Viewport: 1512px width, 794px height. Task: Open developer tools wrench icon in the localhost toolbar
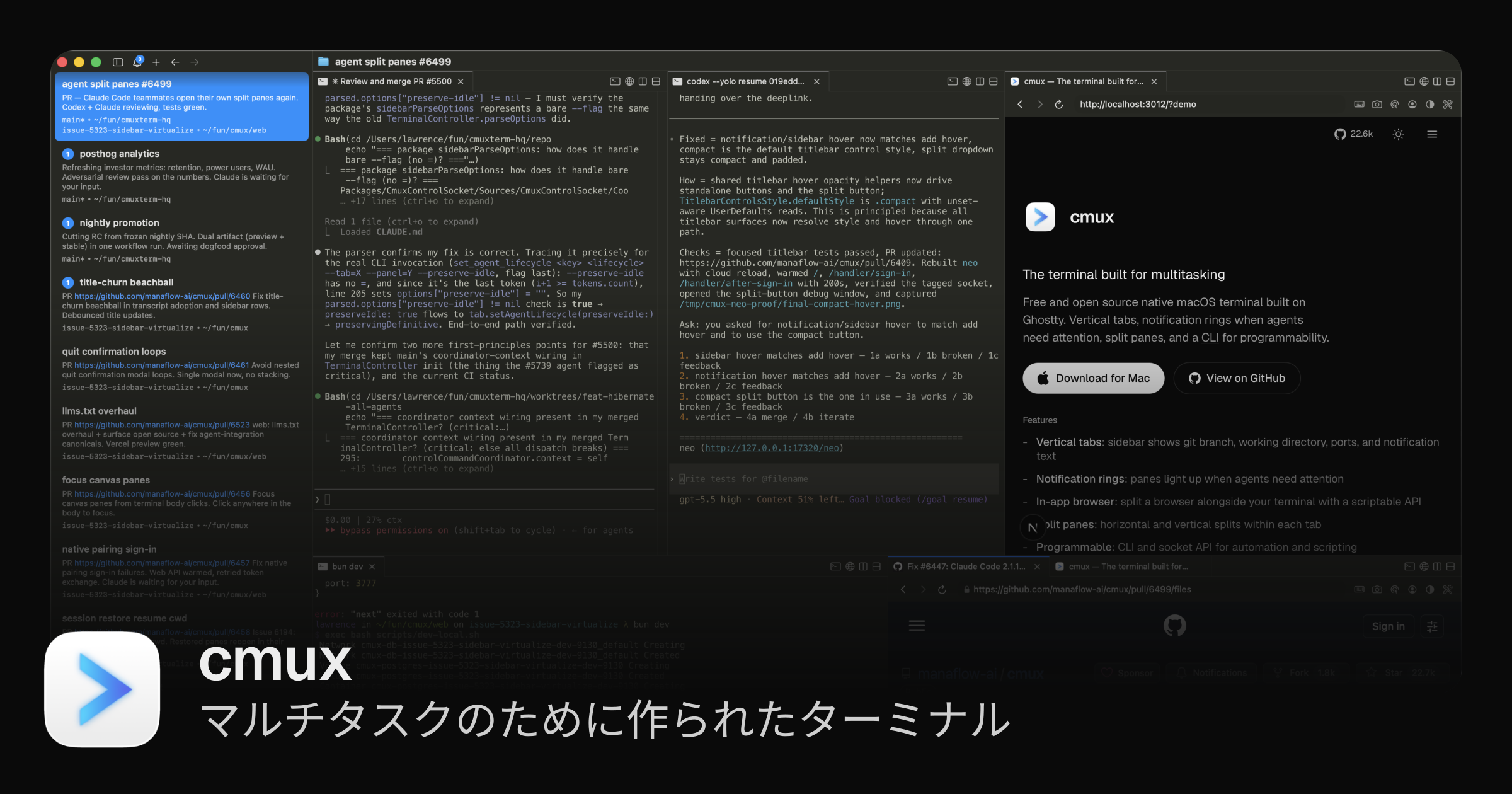tap(1448, 105)
